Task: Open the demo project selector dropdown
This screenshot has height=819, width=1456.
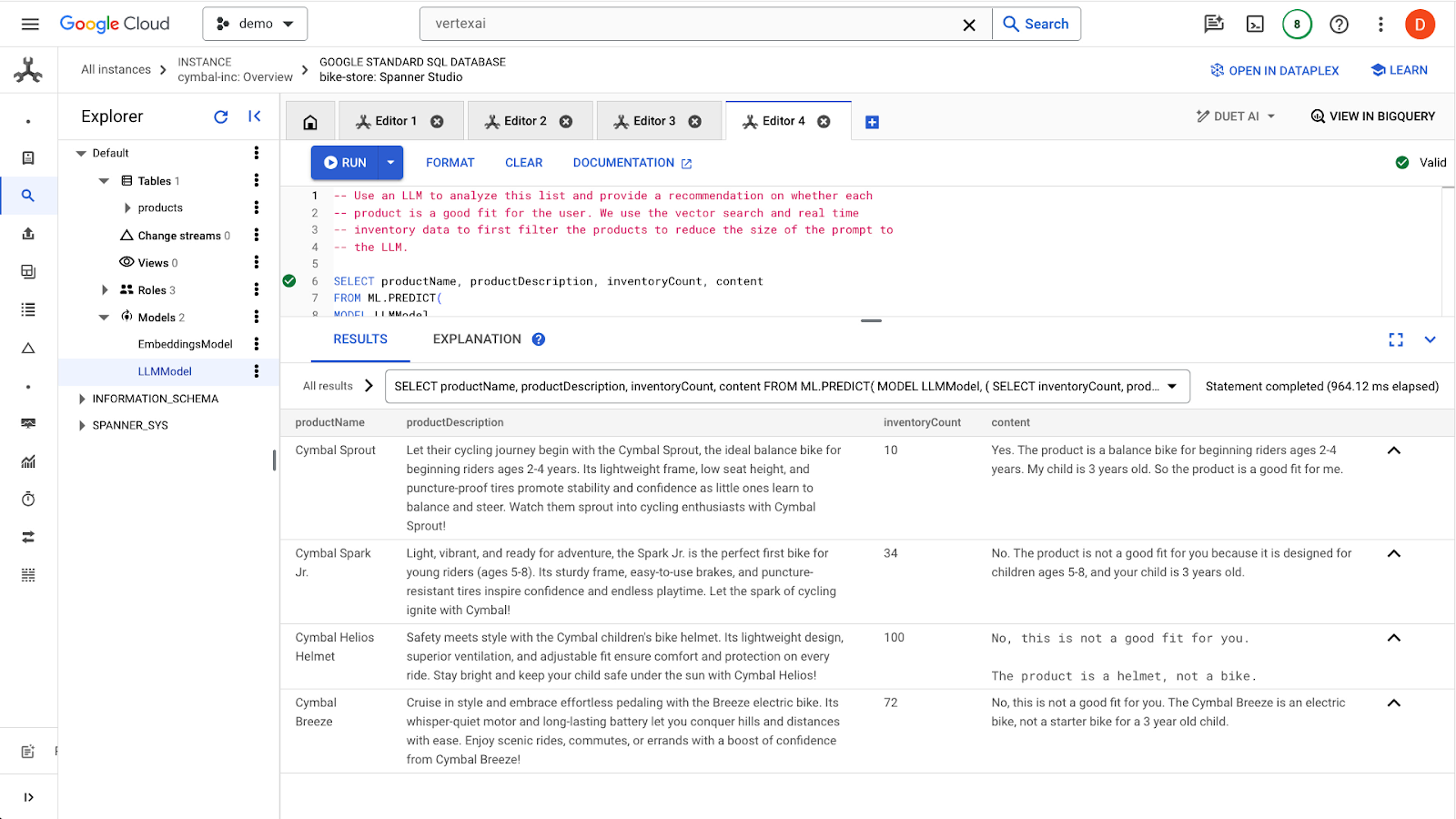Action: coord(255,25)
